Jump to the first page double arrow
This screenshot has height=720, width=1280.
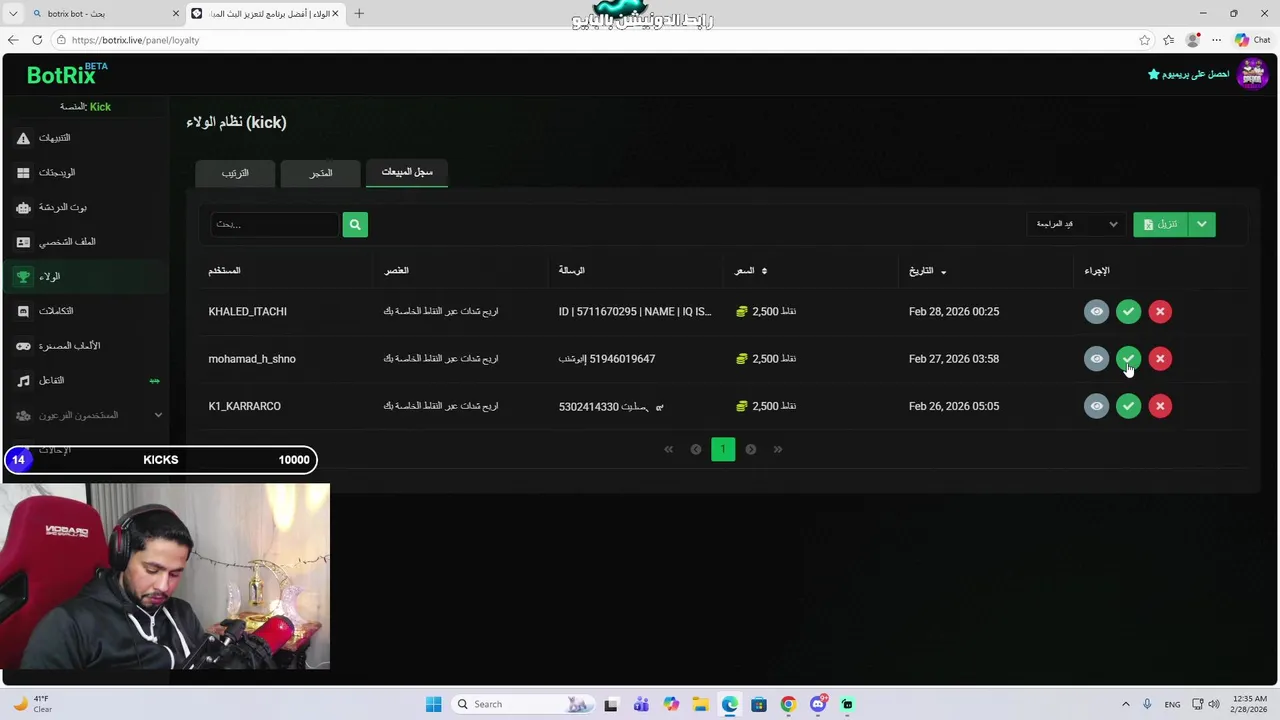tap(669, 450)
